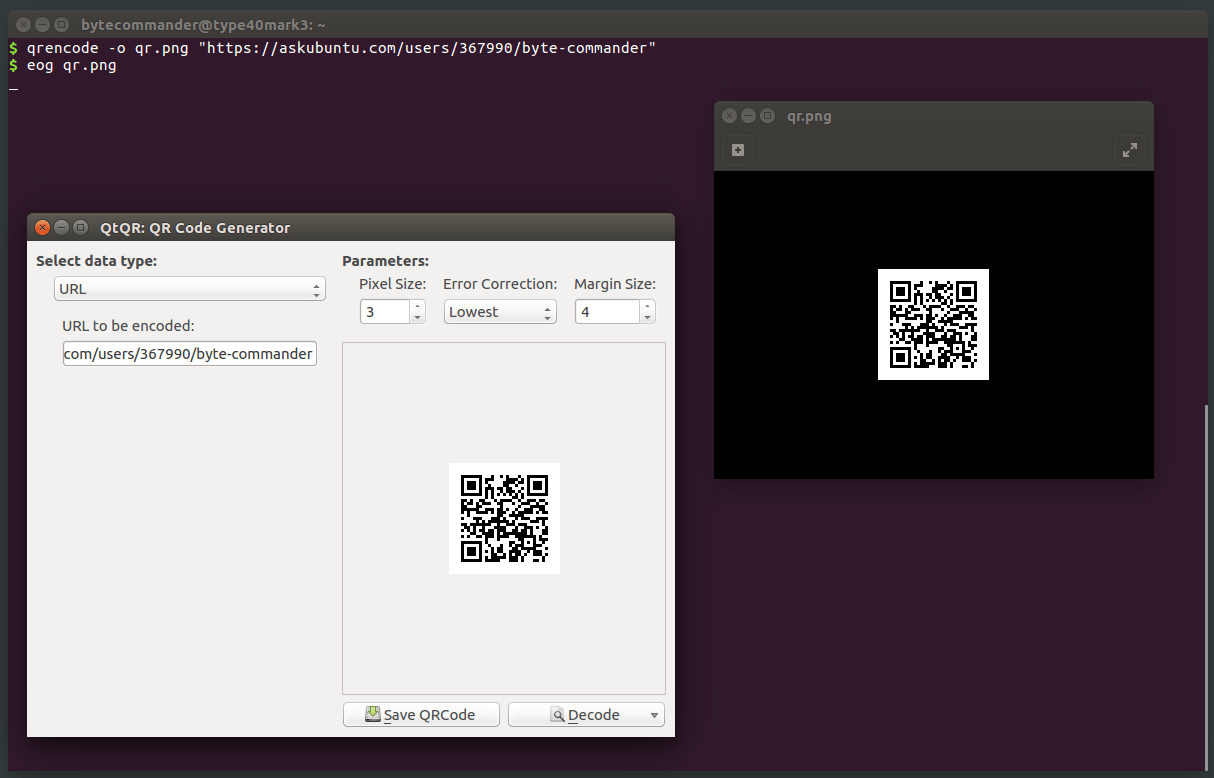Minimize the terminal window

click(x=42, y=24)
